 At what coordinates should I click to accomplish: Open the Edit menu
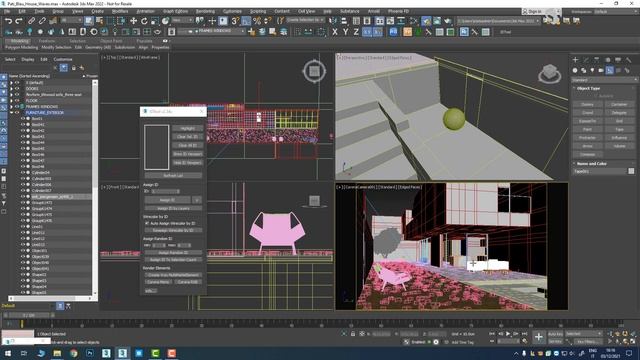click(x=22, y=11)
